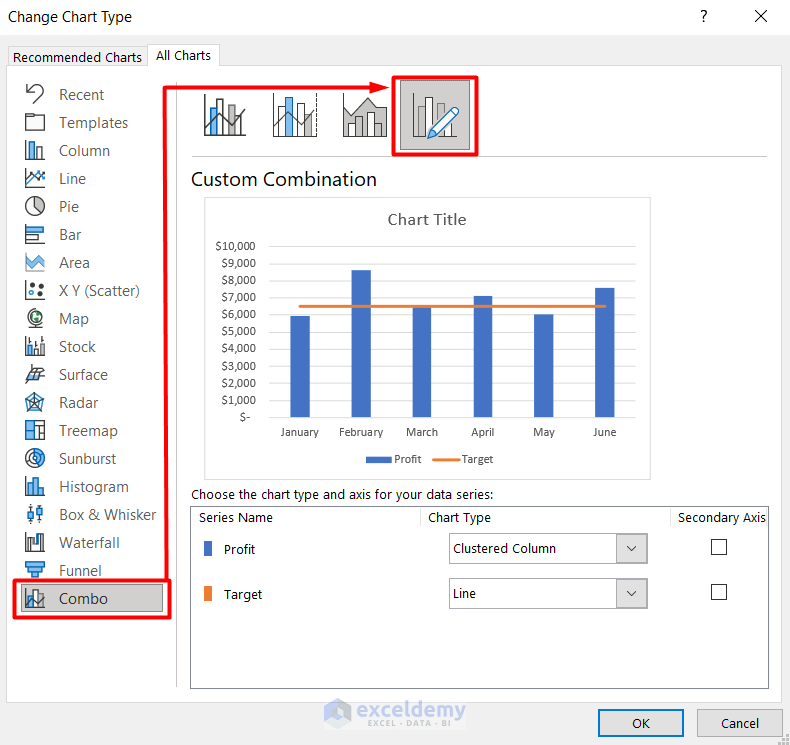Screen dimensions: 790x745
Task: Close the Change Chart Type dialog
Action: (x=761, y=16)
